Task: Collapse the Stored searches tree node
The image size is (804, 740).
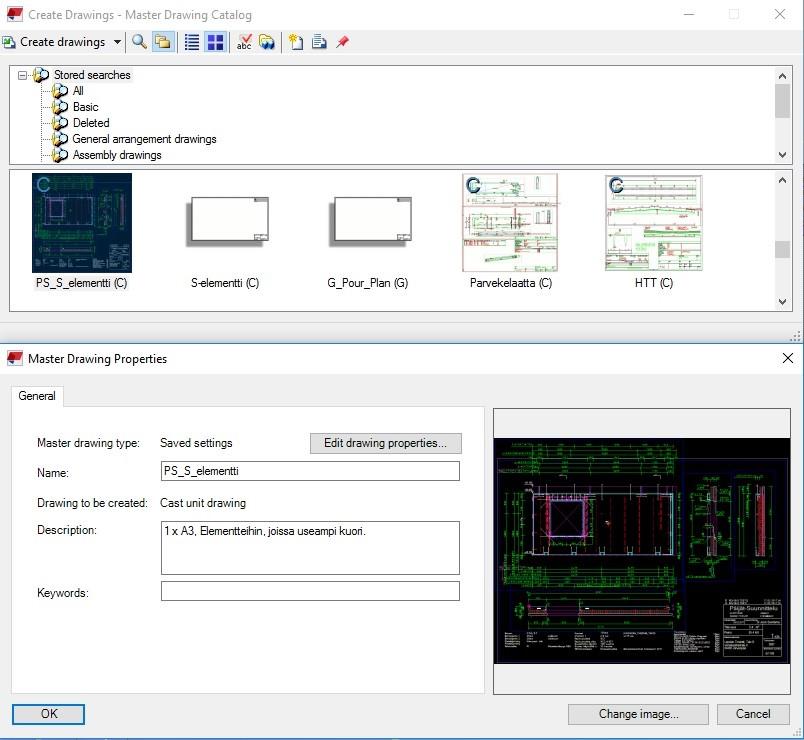Action: click(x=22, y=75)
